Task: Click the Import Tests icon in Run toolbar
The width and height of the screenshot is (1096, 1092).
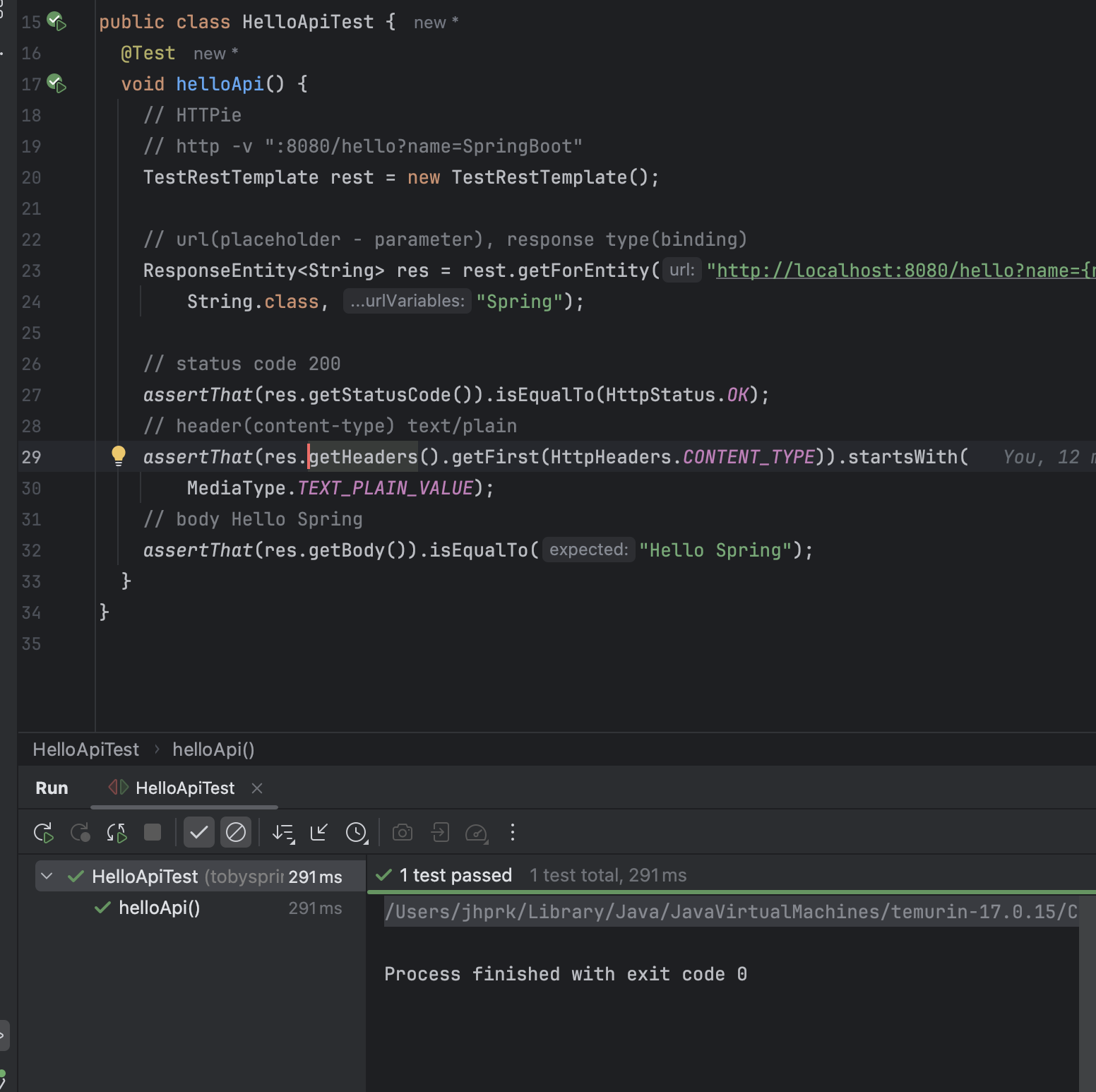Action: [440, 833]
